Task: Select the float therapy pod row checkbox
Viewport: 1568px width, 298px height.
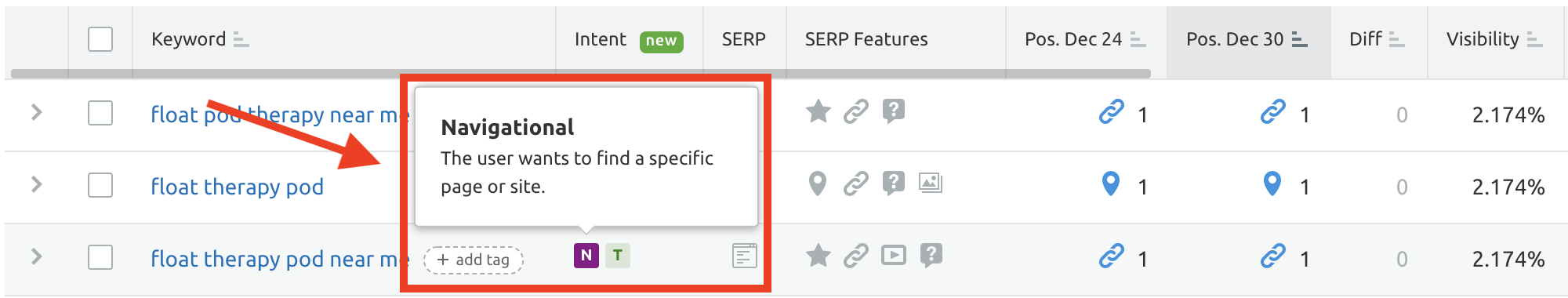Action: [x=100, y=185]
